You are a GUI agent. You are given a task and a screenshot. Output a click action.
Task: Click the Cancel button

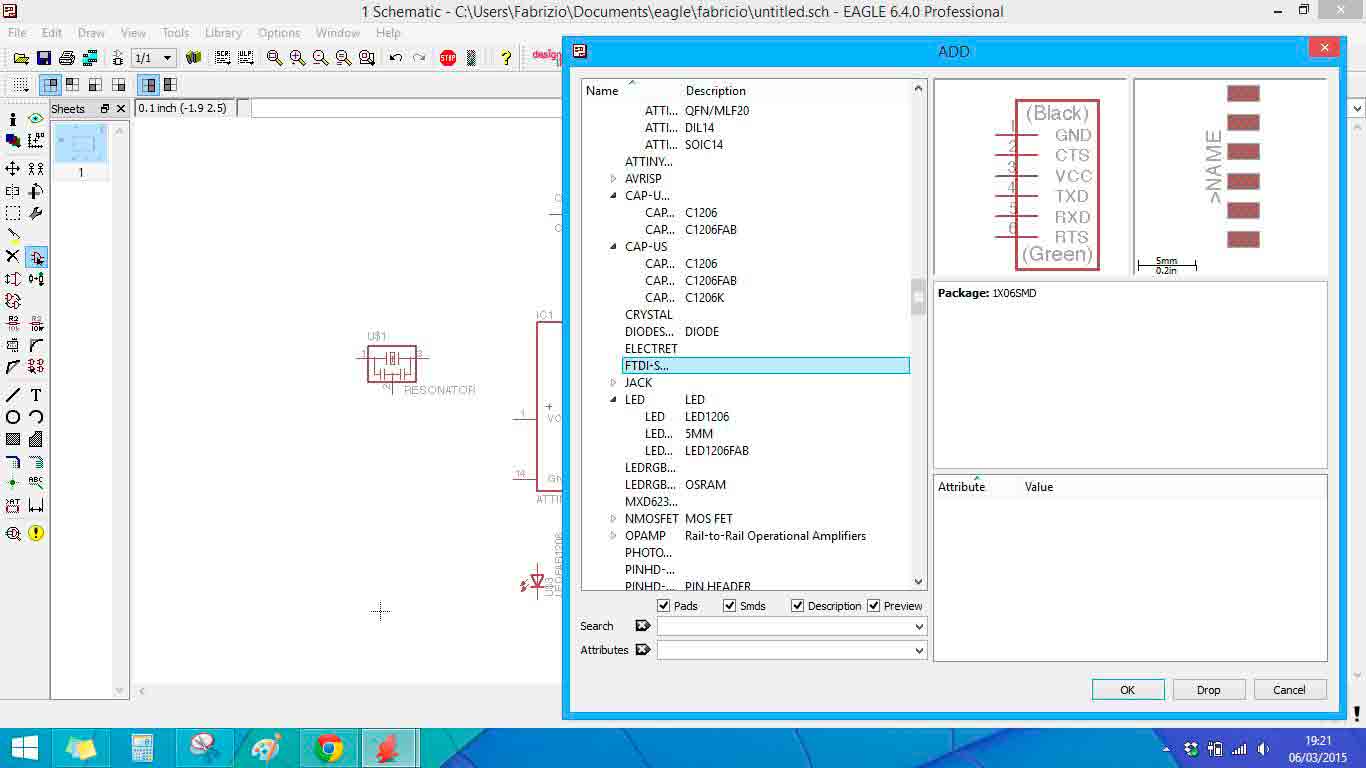click(x=1289, y=690)
